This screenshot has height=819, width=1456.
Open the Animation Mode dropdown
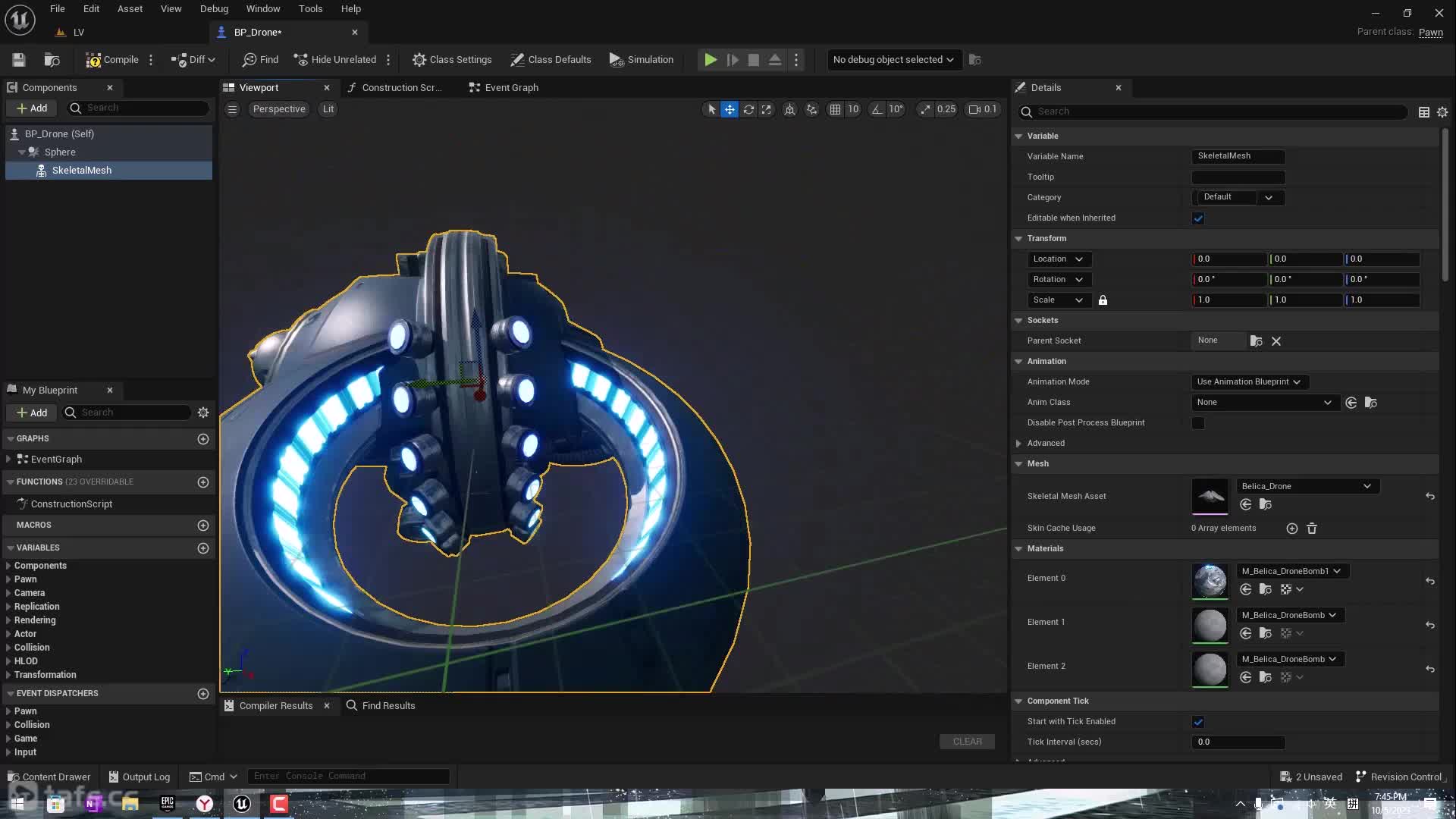pyautogui.click(x=1250, y=382)
